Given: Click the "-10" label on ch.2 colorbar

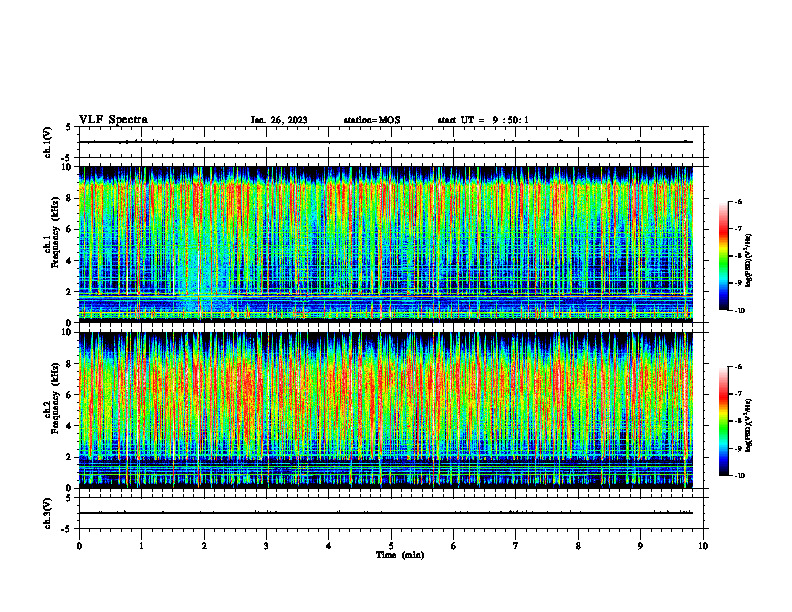Looking at the screenshot, I should tap(739, 476).
